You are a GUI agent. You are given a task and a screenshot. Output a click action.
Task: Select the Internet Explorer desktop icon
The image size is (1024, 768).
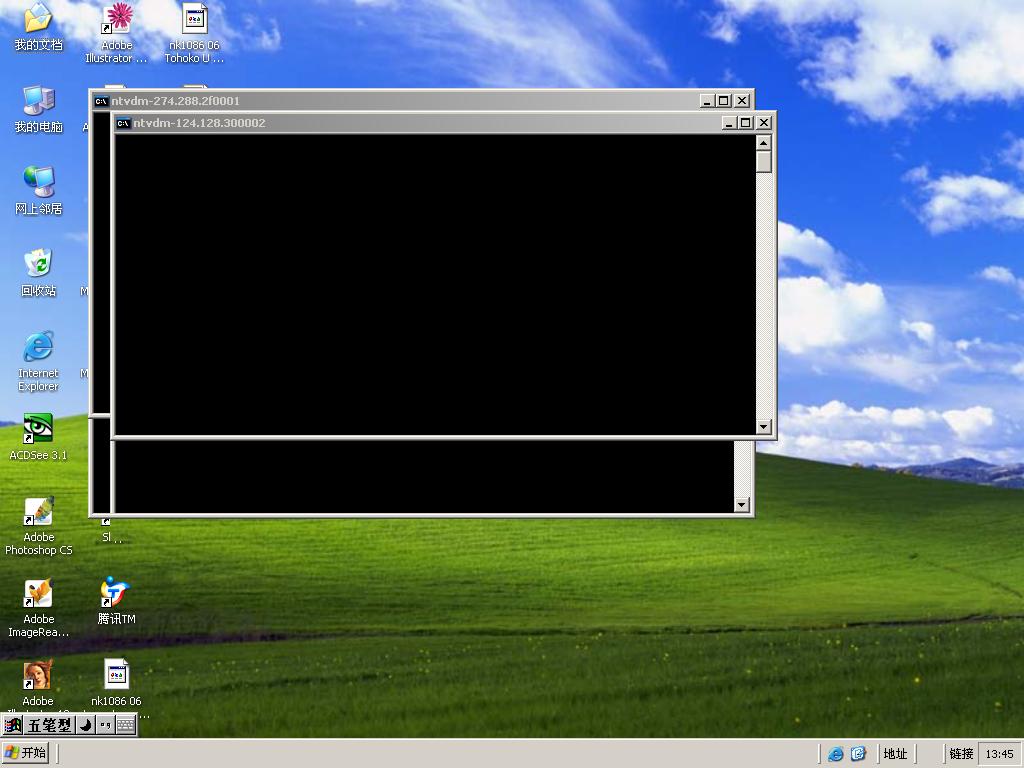(x=39, y=361)
